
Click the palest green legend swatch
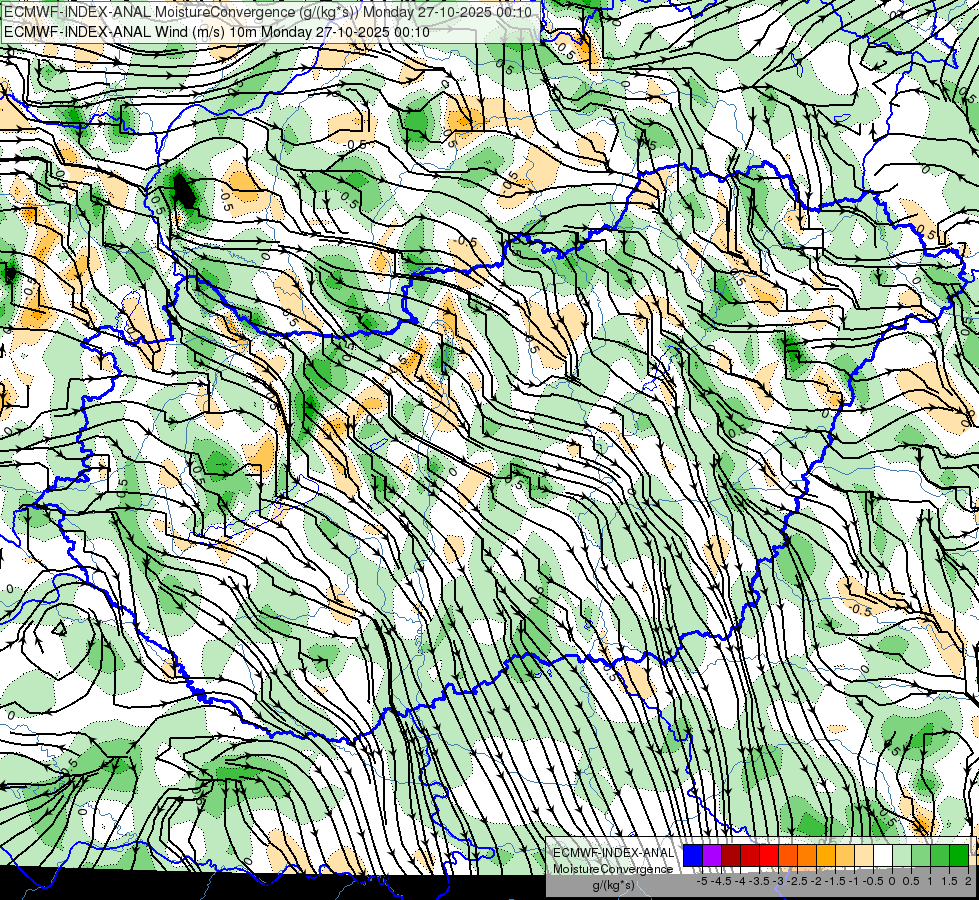coord(902,856)
